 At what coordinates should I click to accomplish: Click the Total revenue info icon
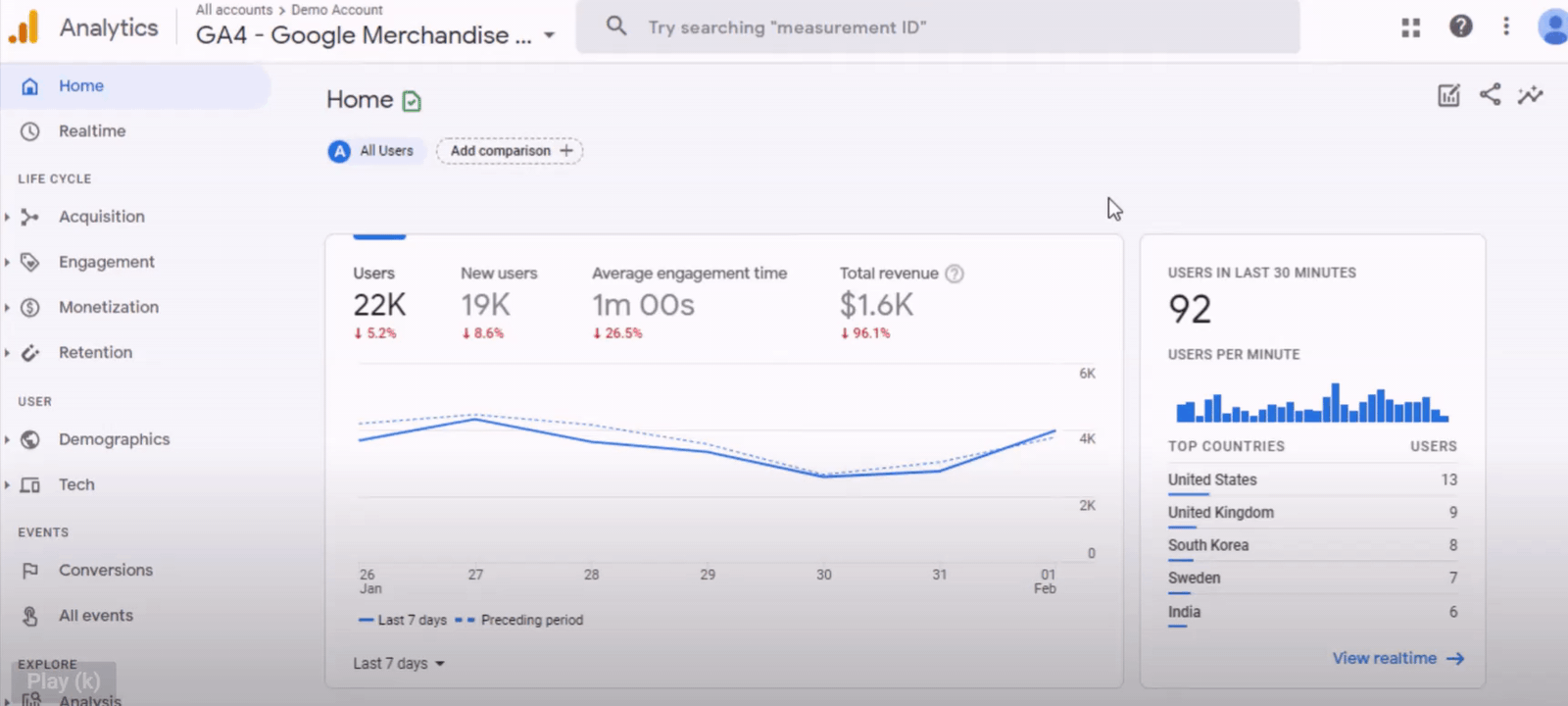coord(954,274)
